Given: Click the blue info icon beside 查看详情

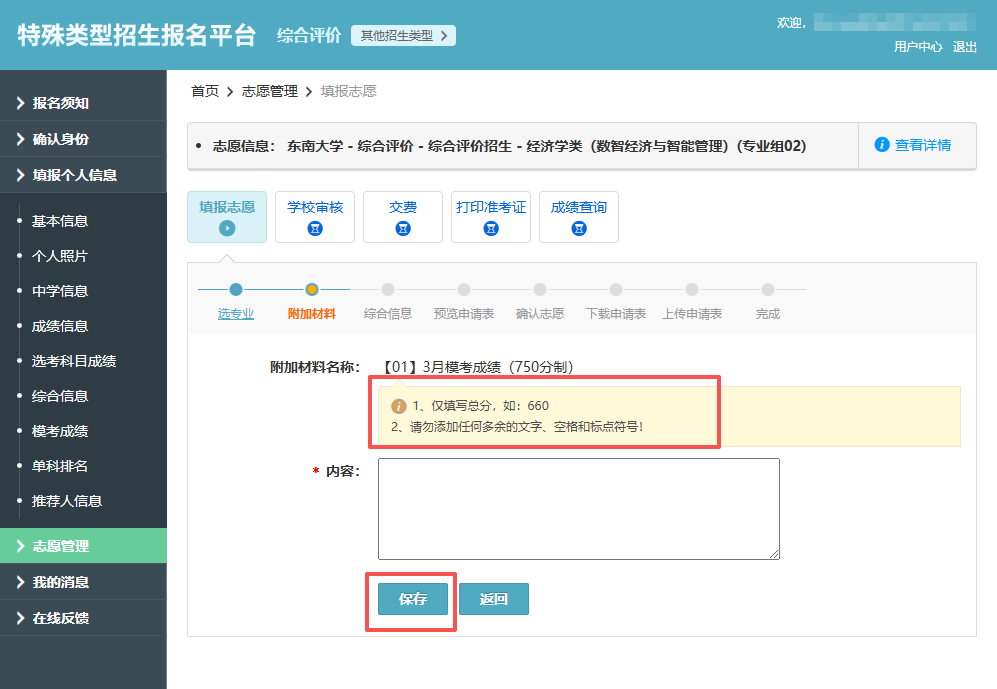Looking at the screenshot, I should pyautogui.click(x=882, y=145).
